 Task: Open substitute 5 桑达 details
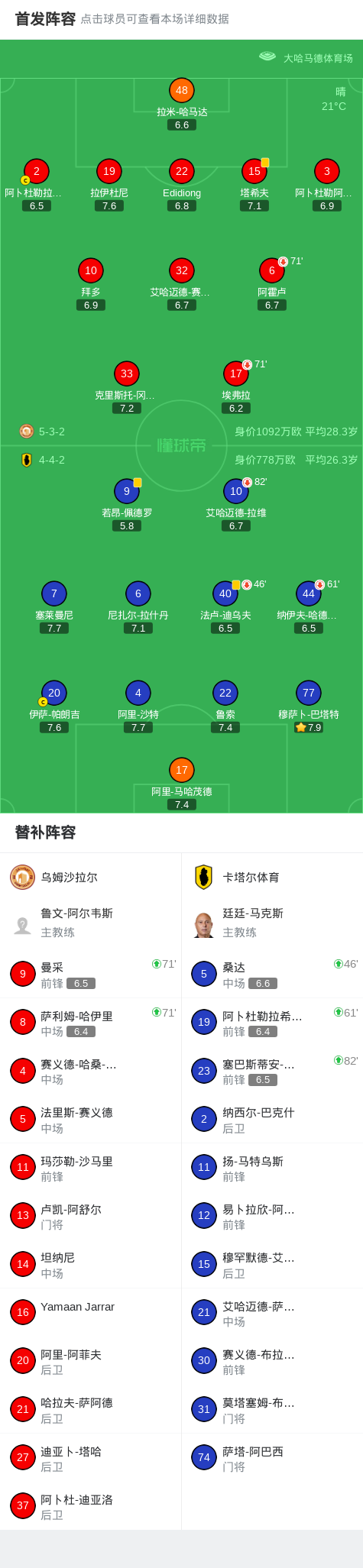tap(272, 975)
